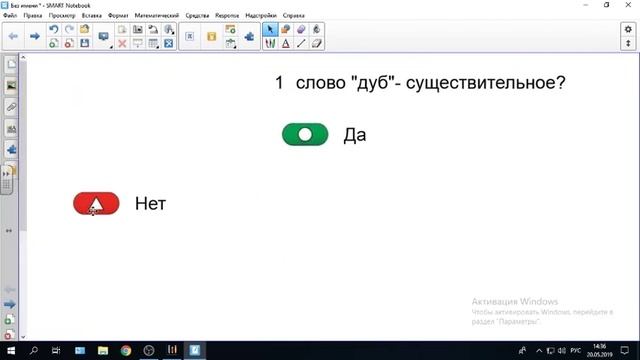Click the sidebar side-switch double arrow
Image resolution: width=640 pixels, height=360 pixels.
[9, 231]
